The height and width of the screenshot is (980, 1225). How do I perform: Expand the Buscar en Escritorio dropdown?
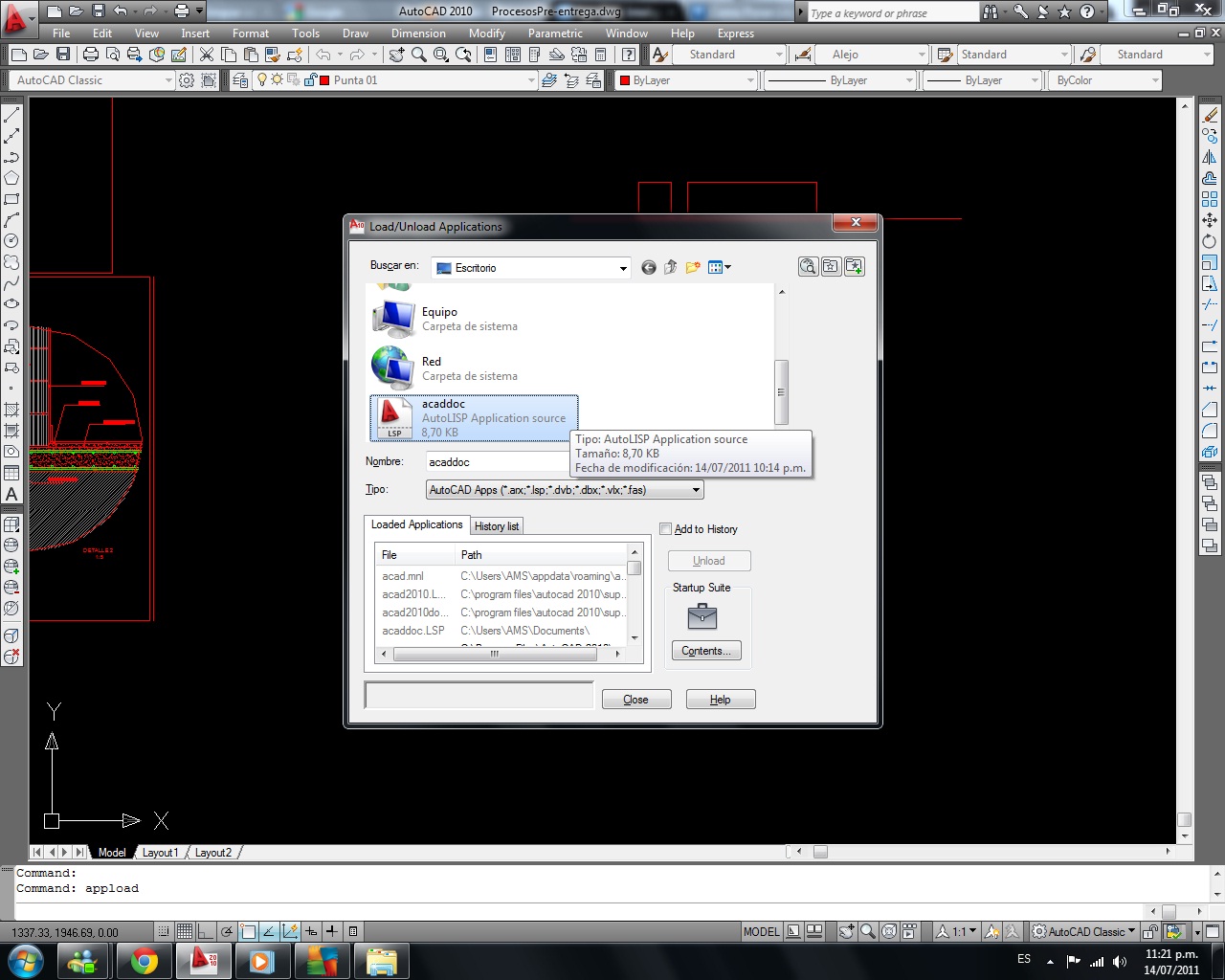(x=623, y=268)
